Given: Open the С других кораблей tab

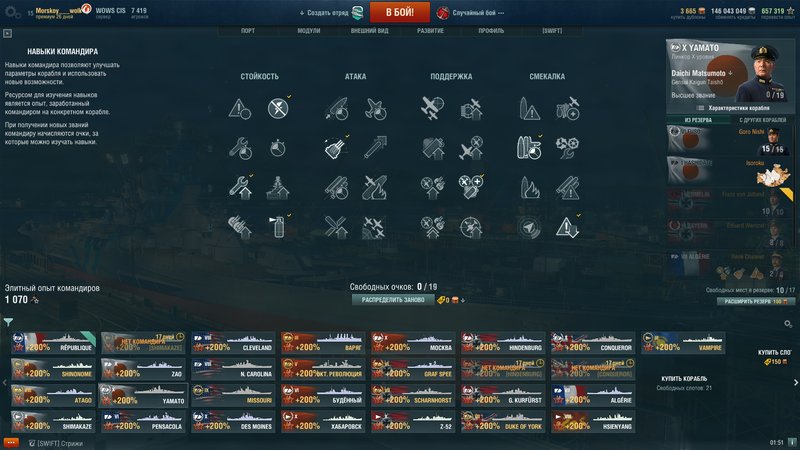Looking at the screenshot, I should 763,120.
